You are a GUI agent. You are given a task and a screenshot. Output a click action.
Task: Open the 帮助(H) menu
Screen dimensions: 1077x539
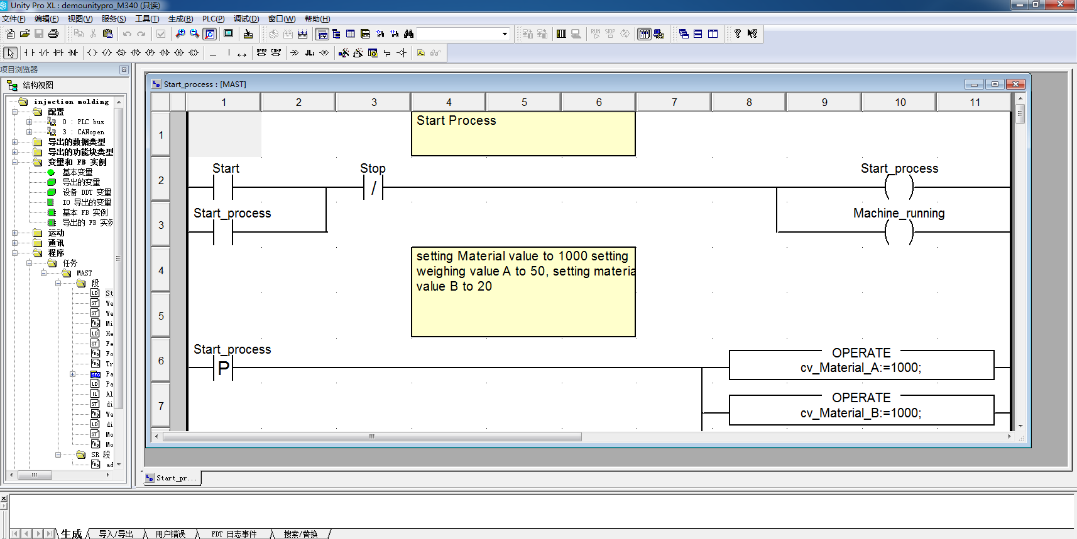(x=317, y=19)
